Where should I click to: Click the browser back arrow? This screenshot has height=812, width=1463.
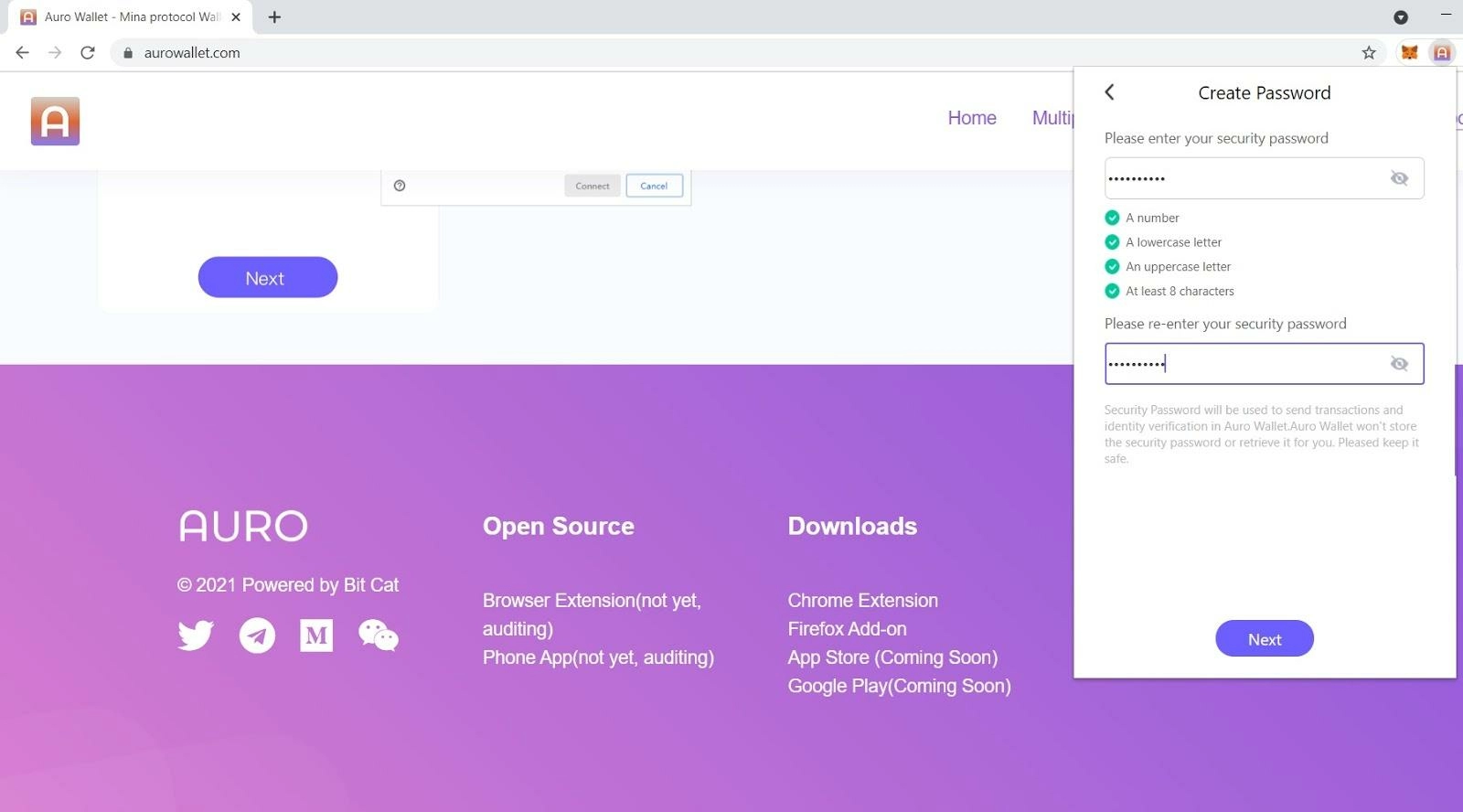(x=23, y=52)
